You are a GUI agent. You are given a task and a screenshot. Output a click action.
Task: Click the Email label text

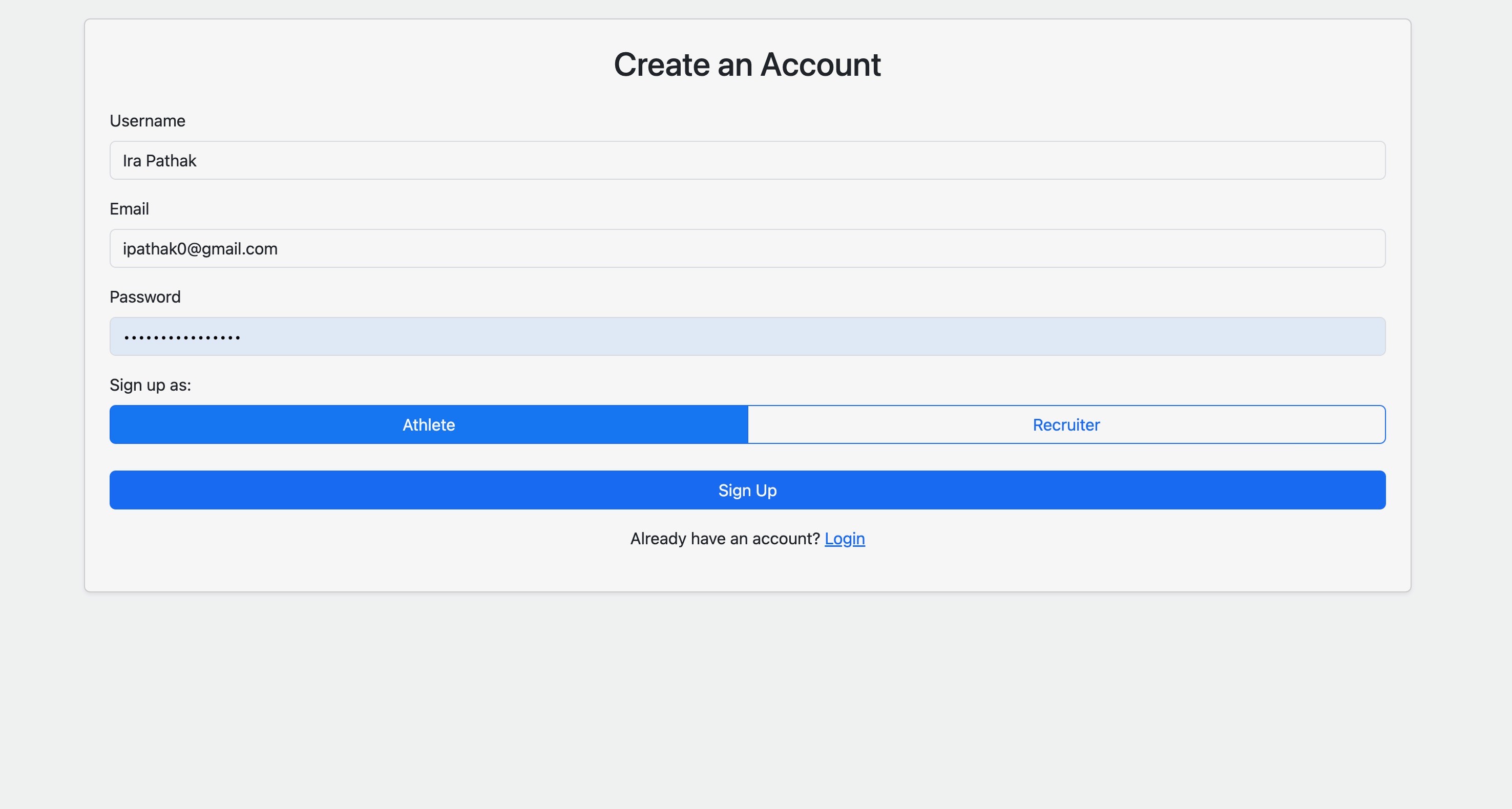click(x=129, y=209)
